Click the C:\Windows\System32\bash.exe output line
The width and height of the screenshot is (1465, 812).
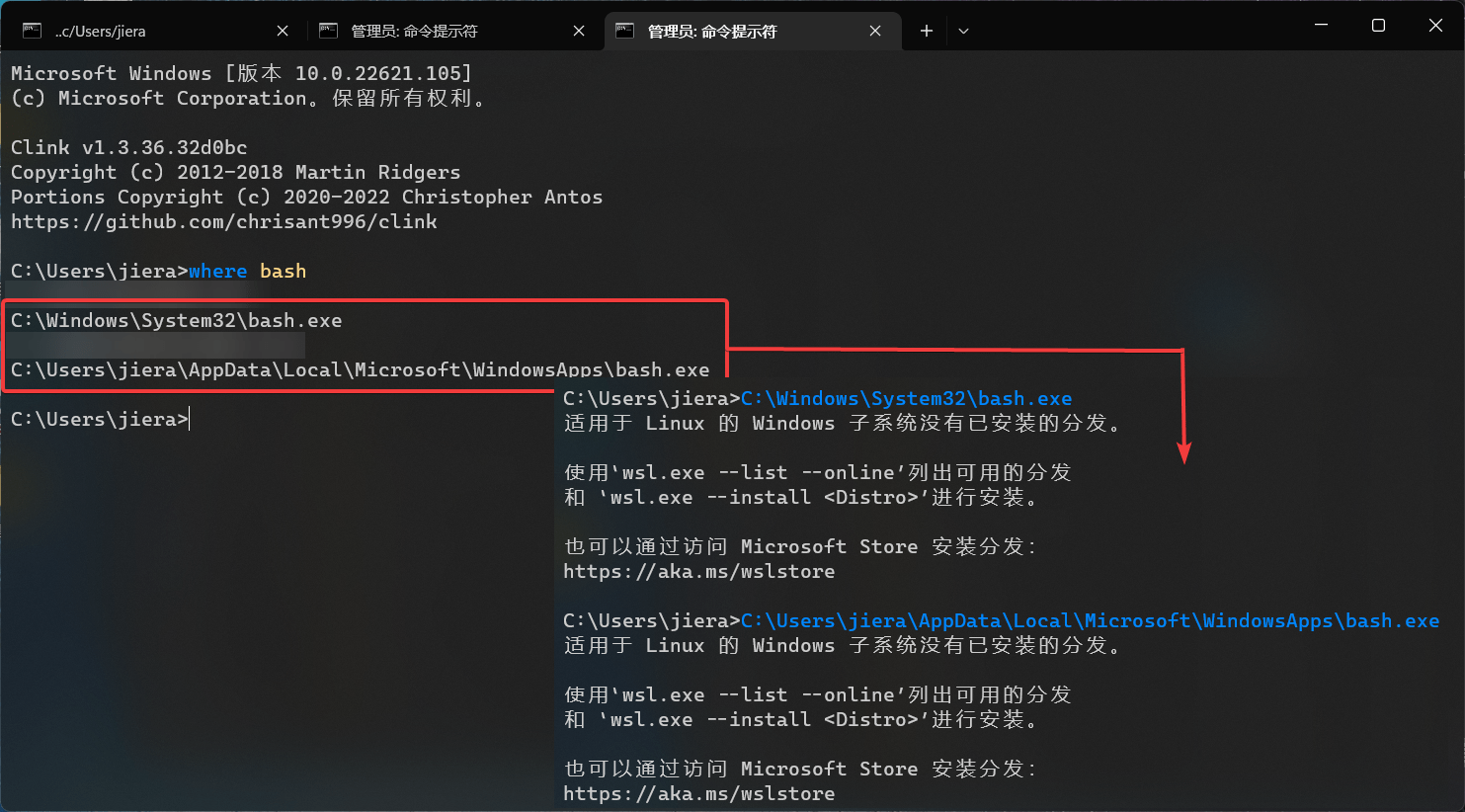click(x=177, y=320)
